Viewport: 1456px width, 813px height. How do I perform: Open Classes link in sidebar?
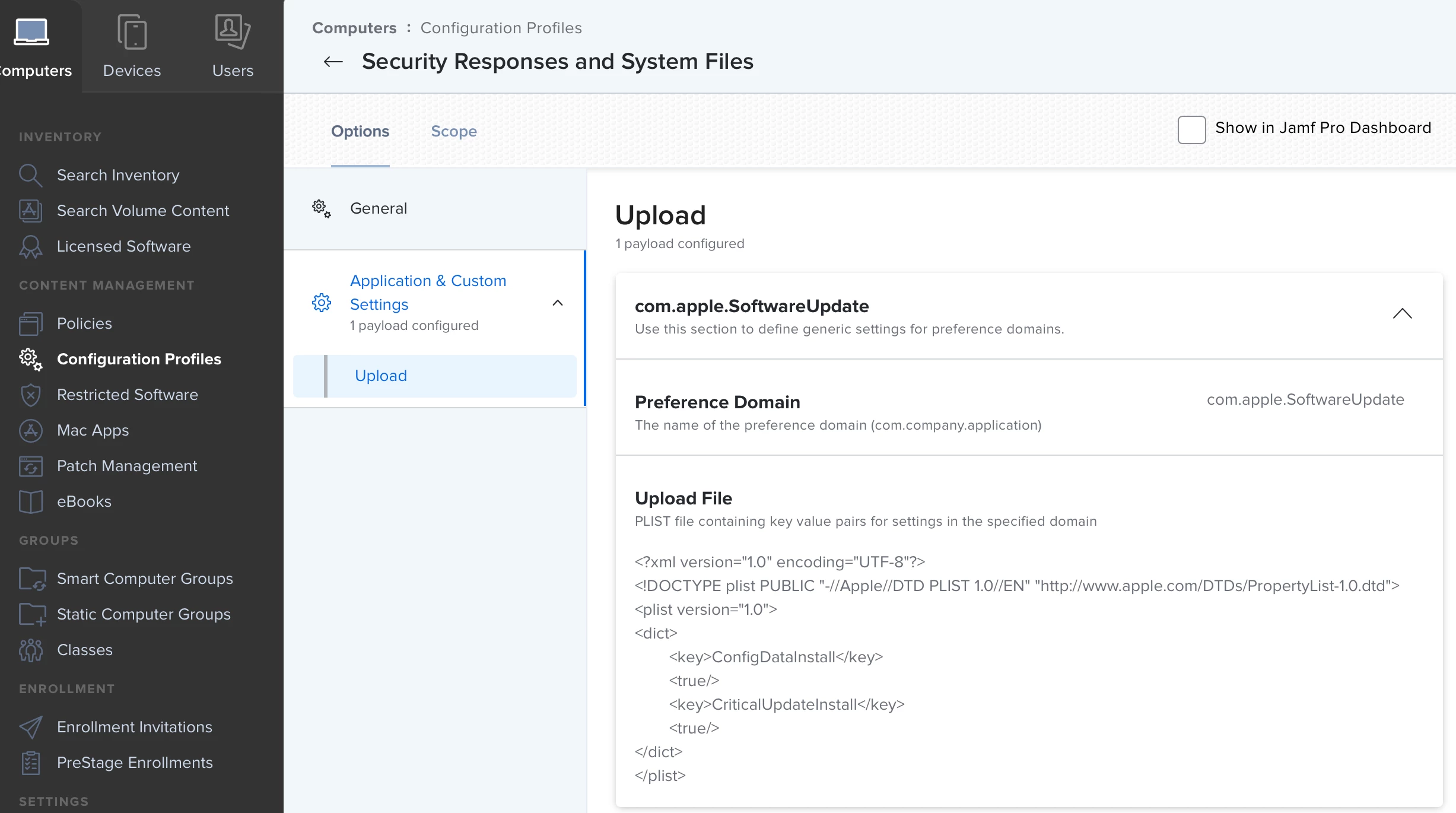(85, 650)
